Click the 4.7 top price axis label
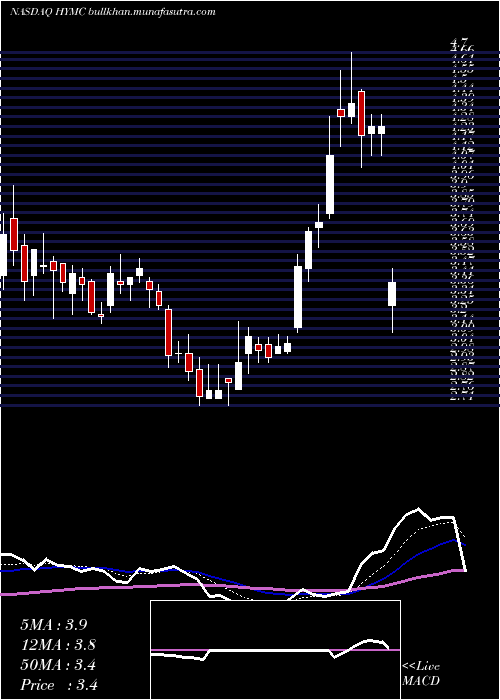 point(460,43)
